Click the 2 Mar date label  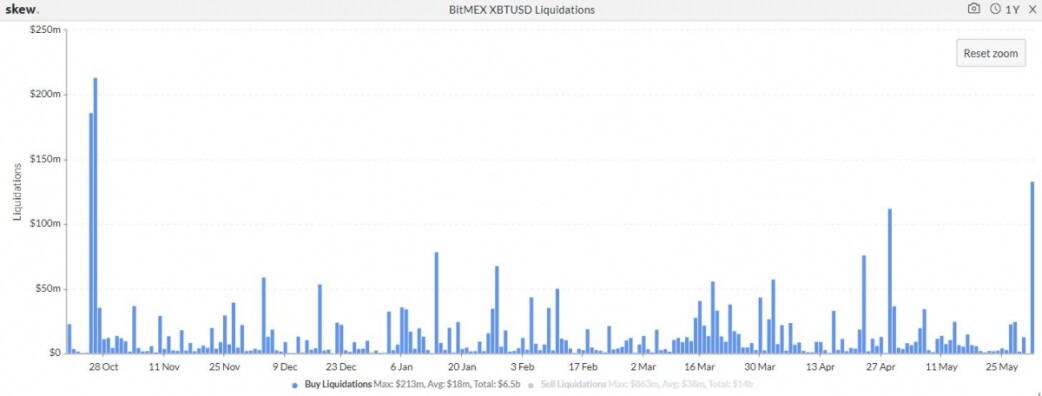pos(643,367)
